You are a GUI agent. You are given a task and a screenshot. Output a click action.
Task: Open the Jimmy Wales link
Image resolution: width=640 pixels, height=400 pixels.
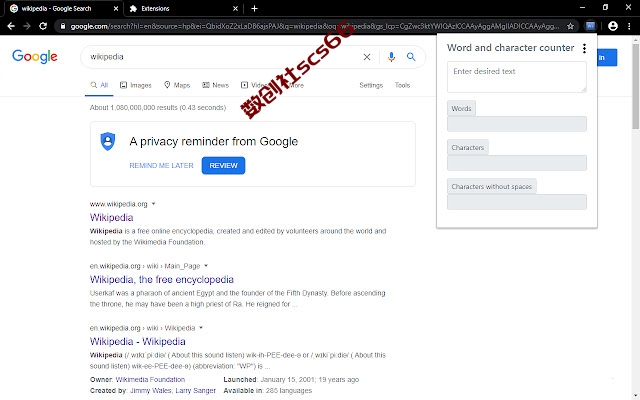click(x=151, y=391)
